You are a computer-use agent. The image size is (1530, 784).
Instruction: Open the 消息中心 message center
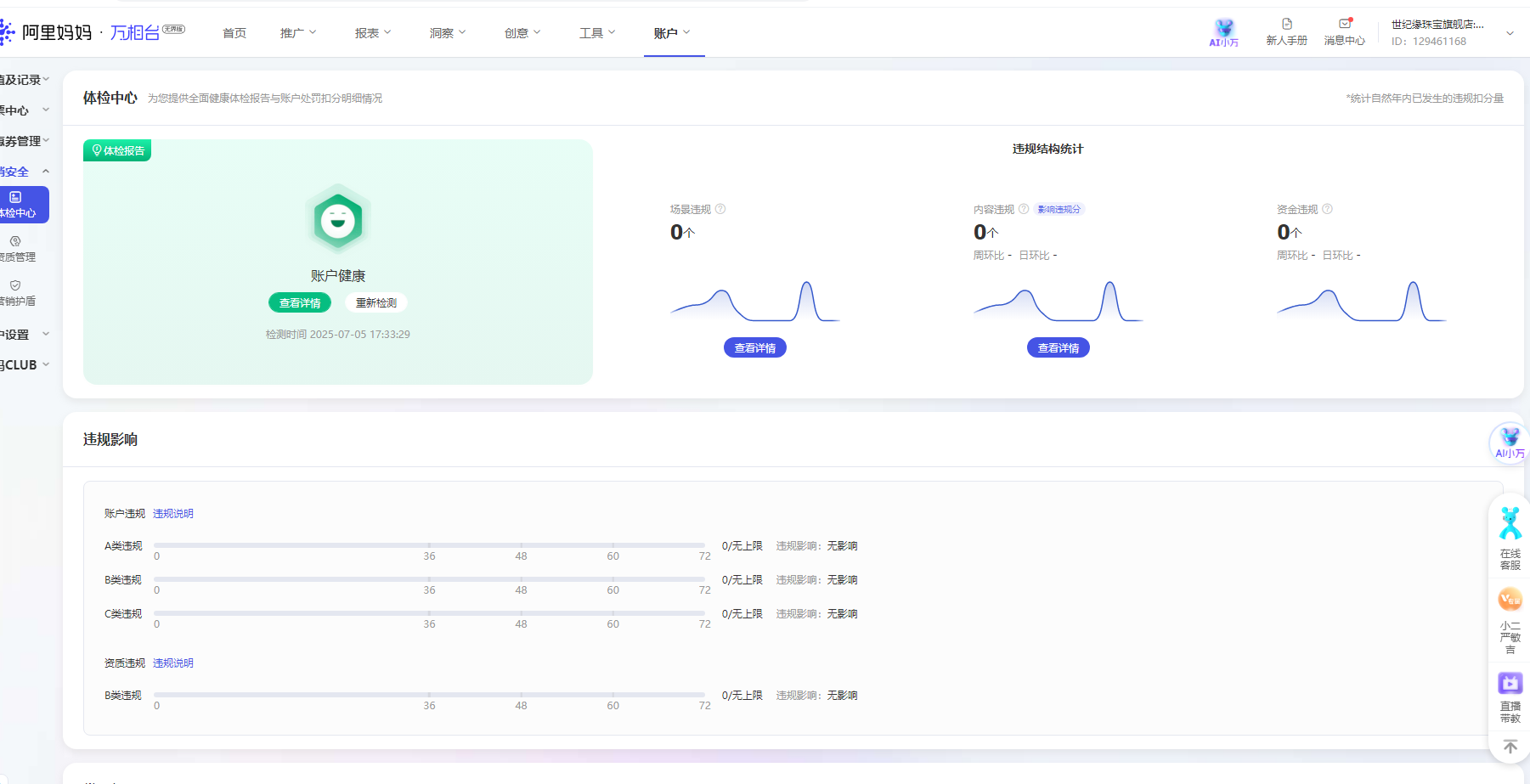click(1344, 32)
